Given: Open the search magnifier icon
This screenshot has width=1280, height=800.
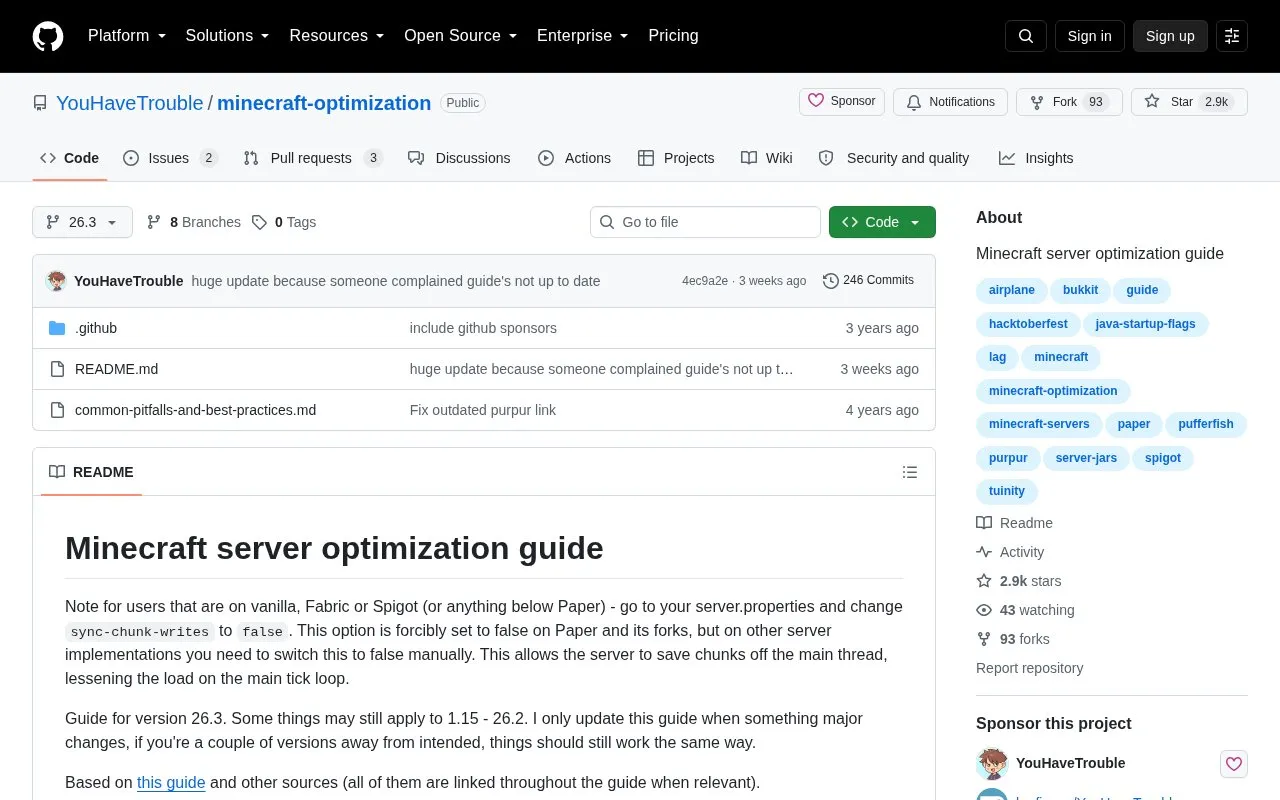Looking at the screenshot, I should coord(1026,36).
